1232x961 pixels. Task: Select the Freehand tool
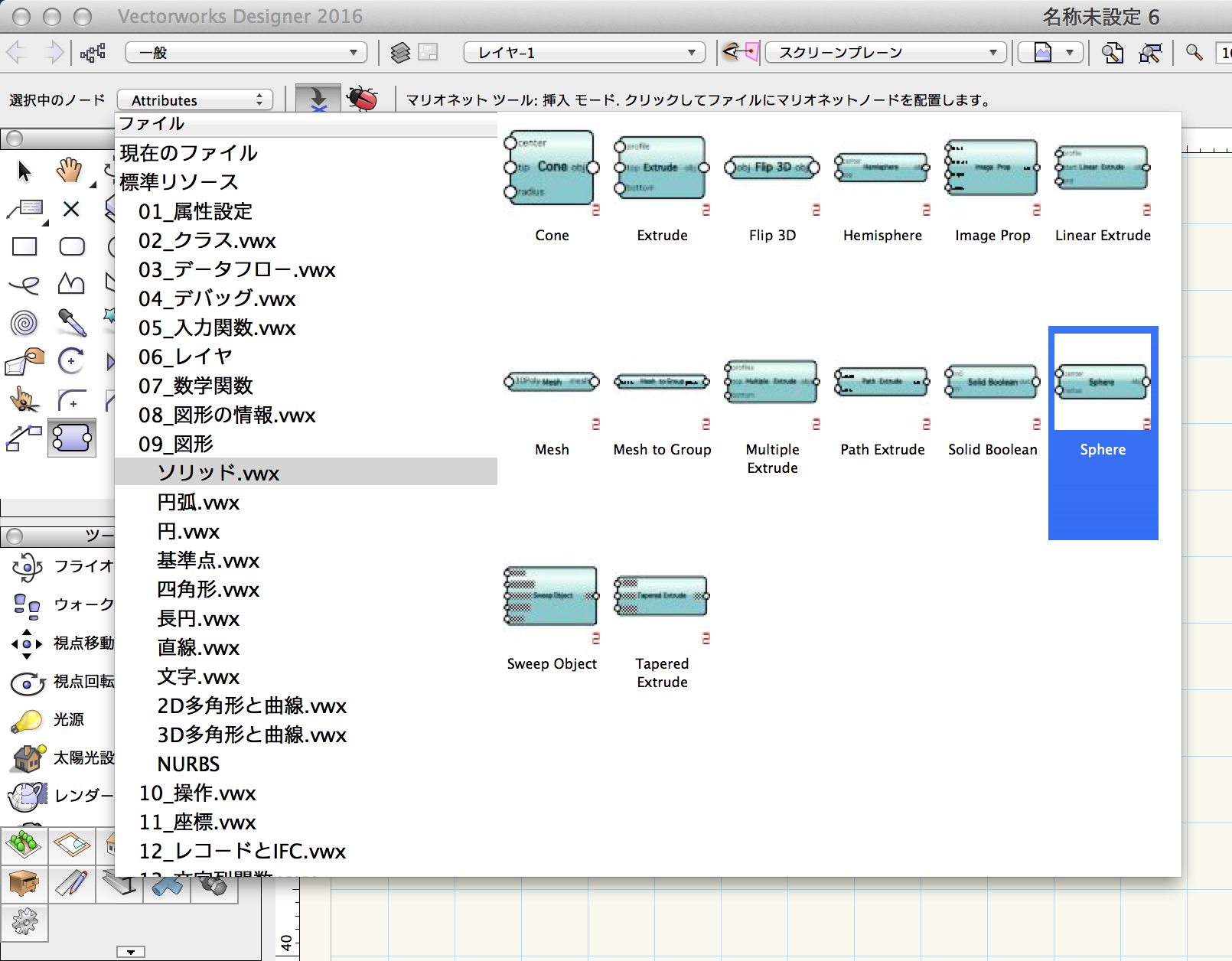pyautogui.click(x=24, y=285)
